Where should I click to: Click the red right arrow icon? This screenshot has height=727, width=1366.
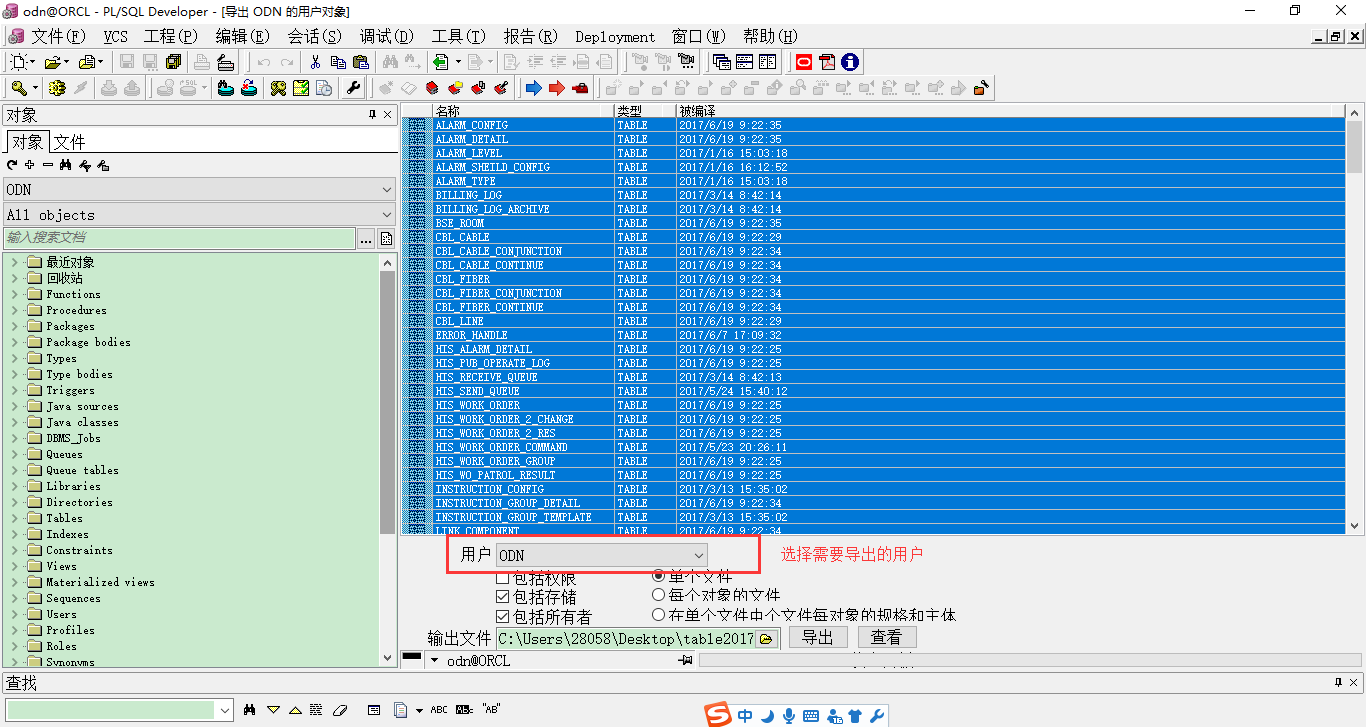click(x=557, y=88)
